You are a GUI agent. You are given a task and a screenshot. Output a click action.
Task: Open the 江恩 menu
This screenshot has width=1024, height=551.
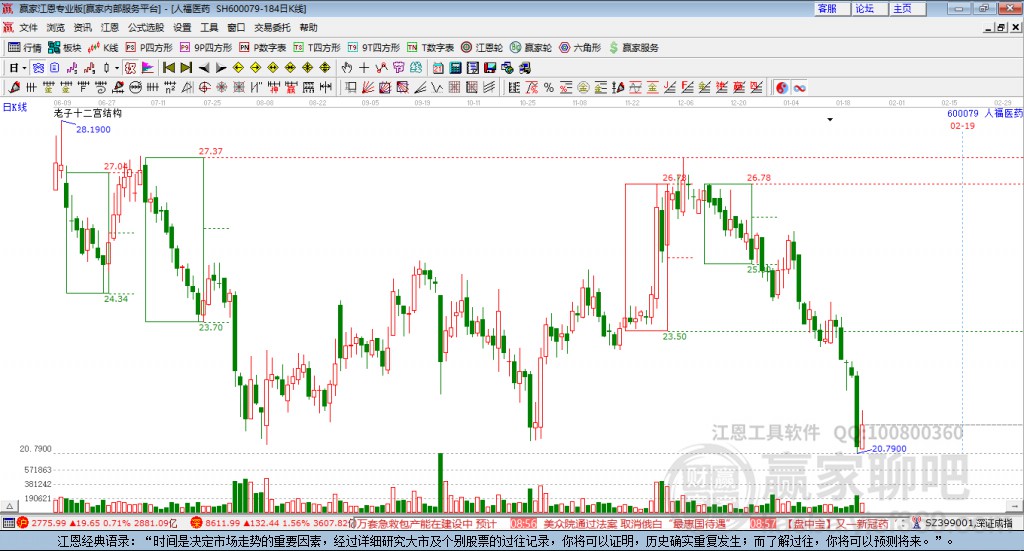click(110, 27)
